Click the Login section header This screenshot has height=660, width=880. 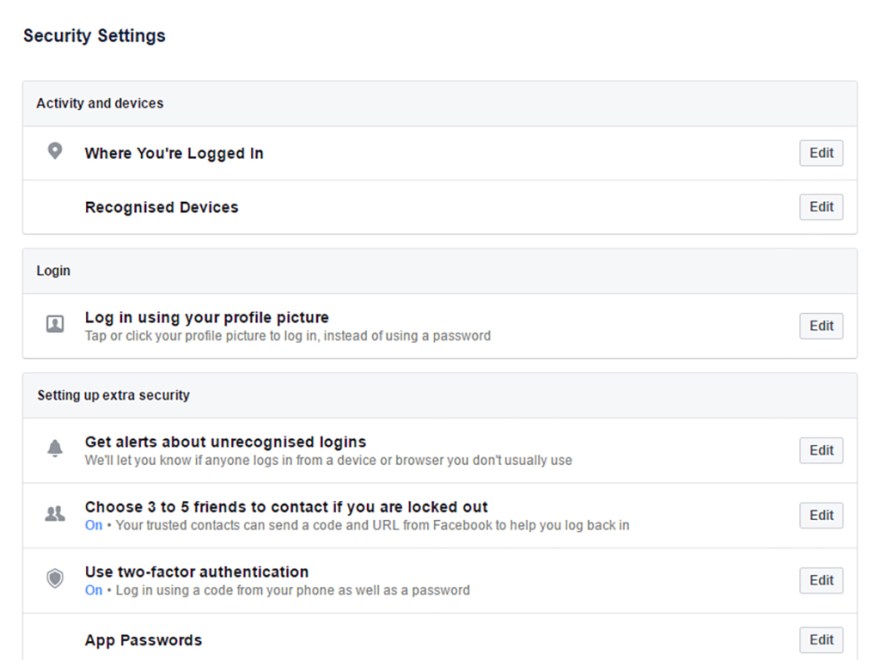53,270
